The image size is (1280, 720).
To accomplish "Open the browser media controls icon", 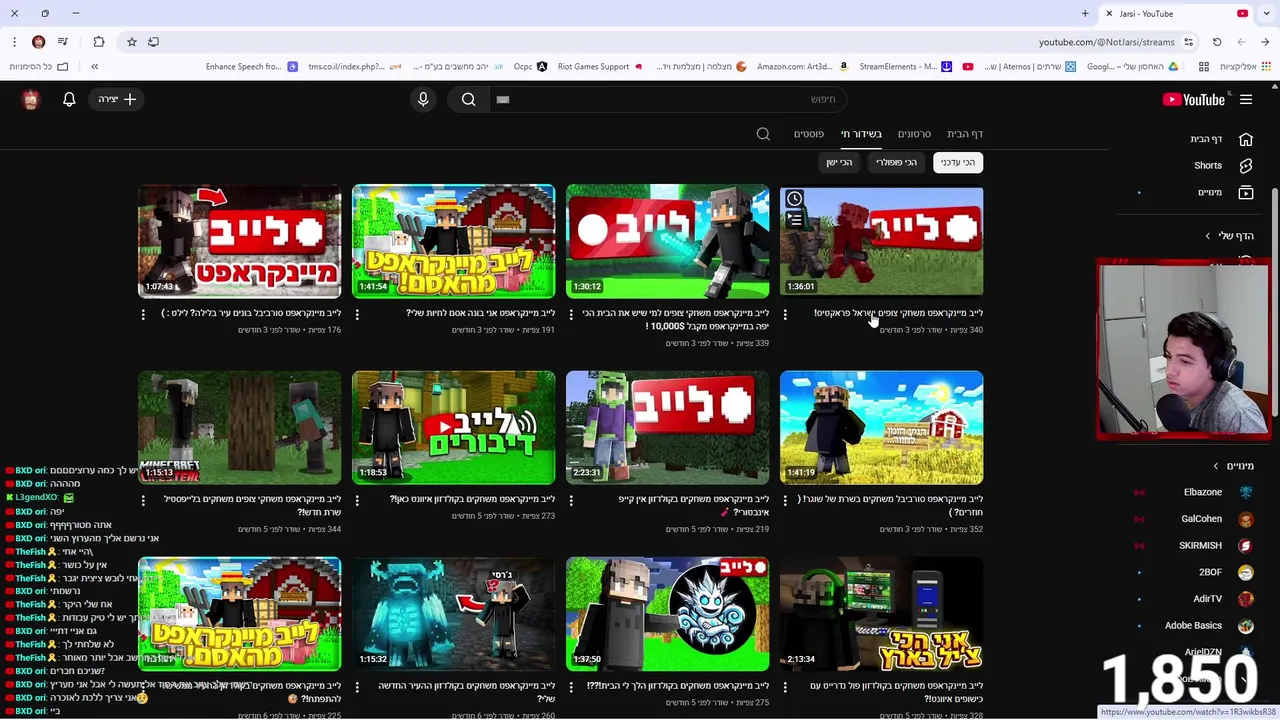I will [63, 42].
